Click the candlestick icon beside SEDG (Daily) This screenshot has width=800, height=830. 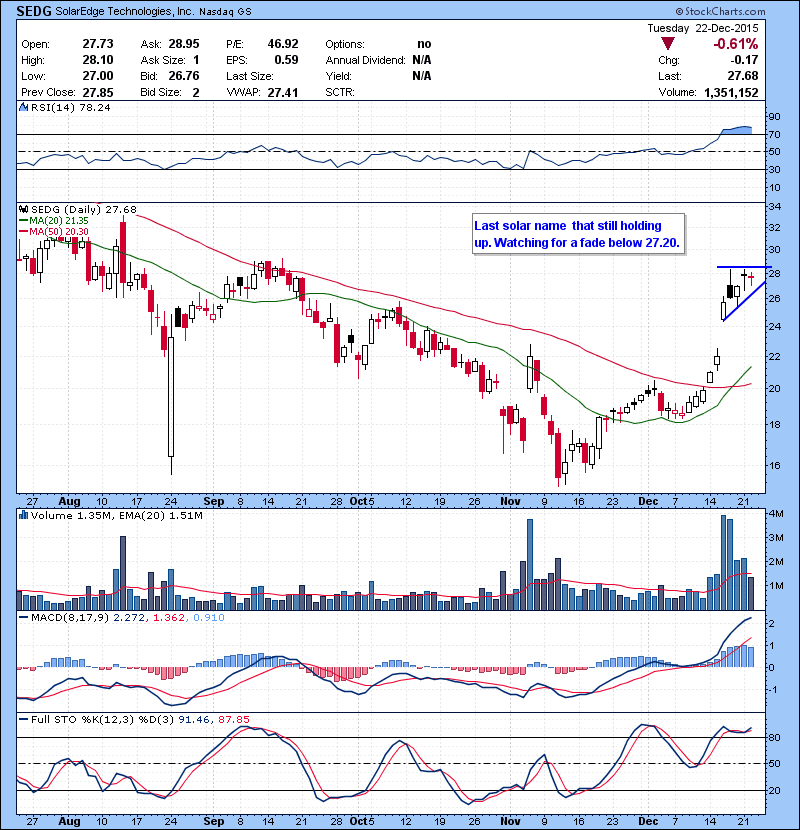[x=23, y=210]
